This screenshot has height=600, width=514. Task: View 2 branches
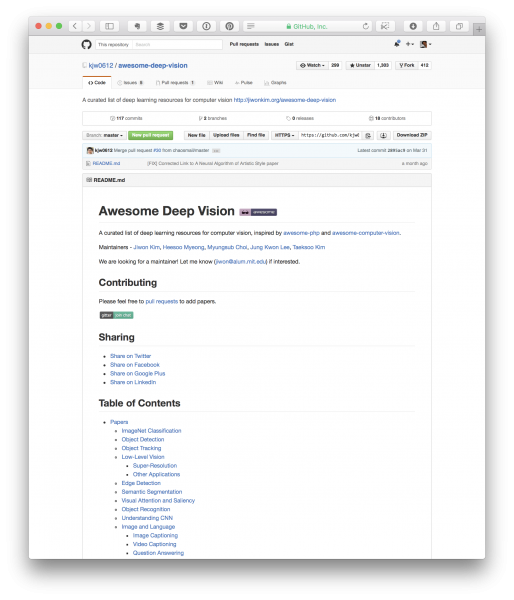[213, 118]
